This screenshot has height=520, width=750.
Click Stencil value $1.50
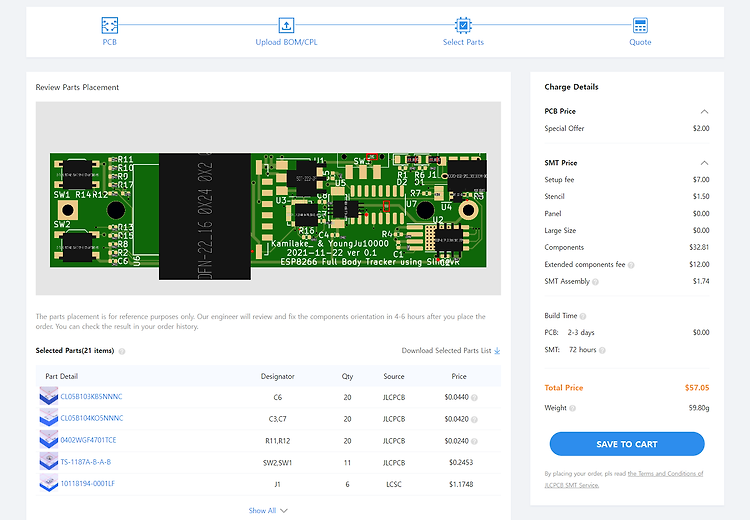[701, 197]
